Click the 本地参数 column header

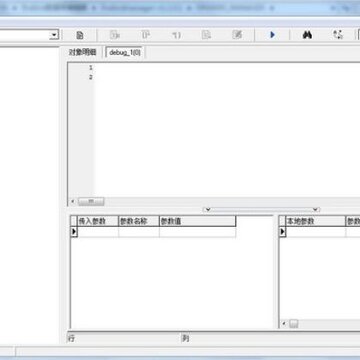point(316,221)
